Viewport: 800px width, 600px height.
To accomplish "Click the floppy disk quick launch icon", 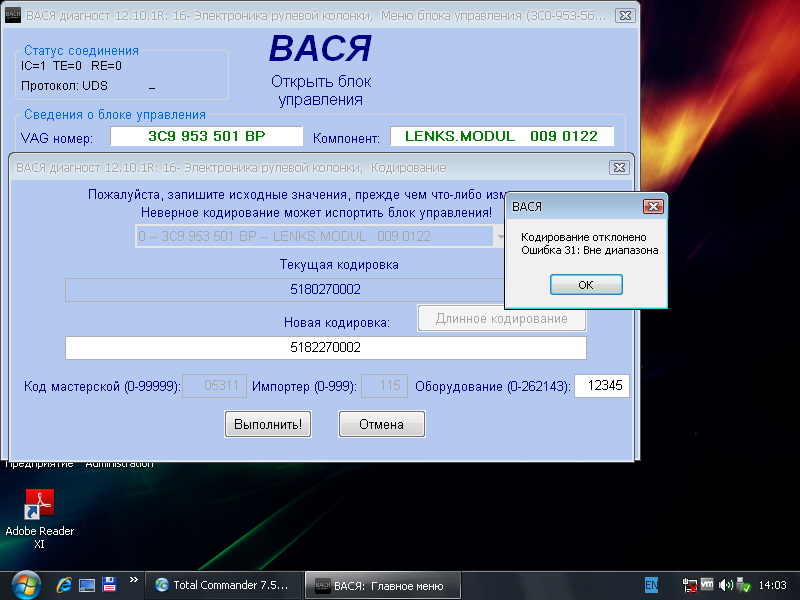I will click(x=109, y=584).
